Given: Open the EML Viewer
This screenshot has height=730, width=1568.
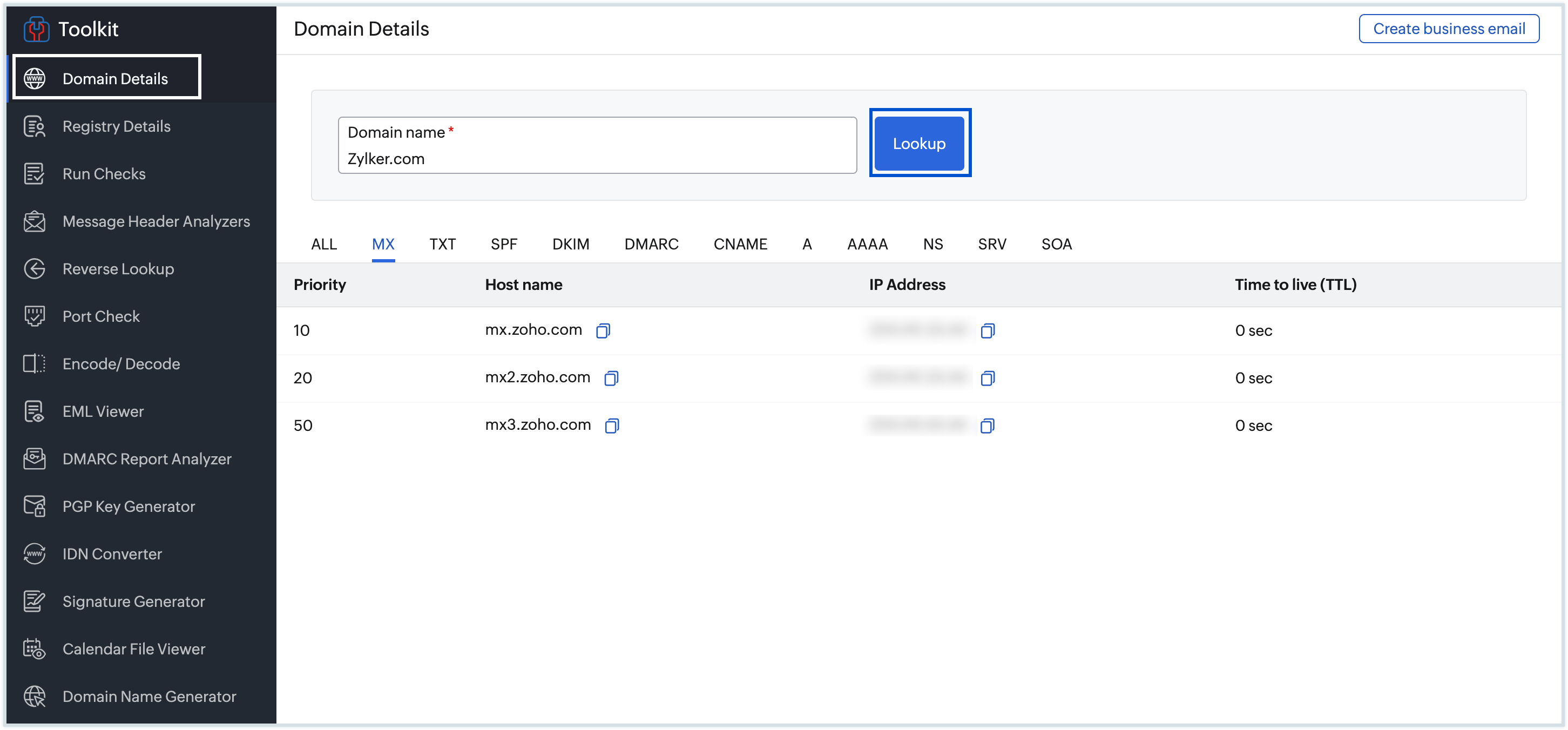Looking at the screenshot, I should click(104, 411).
